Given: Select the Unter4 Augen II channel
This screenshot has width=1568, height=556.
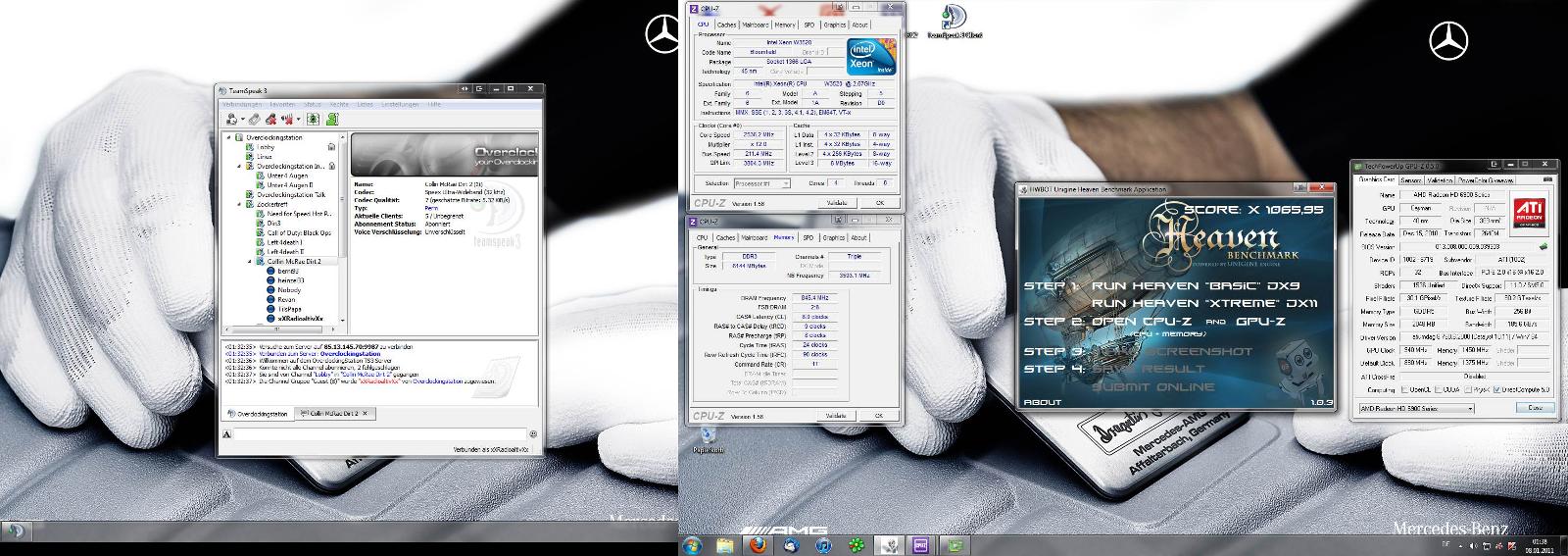Looking at the screenshot, I should (290, 185).
